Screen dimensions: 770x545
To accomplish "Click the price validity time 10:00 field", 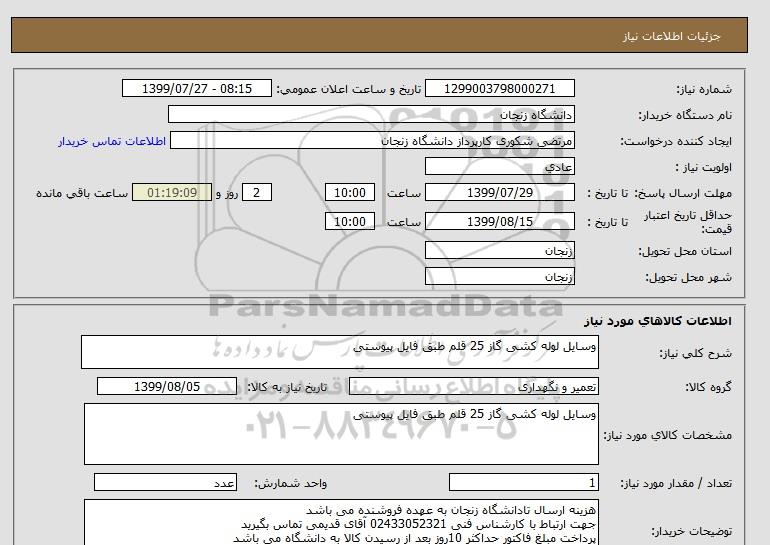I will coord(350,221).
